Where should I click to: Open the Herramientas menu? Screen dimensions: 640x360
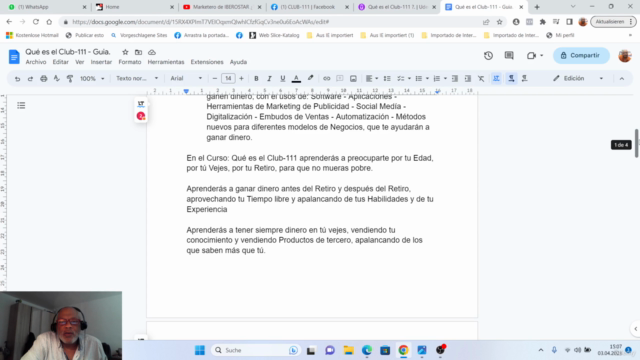(x=166, y=62)
